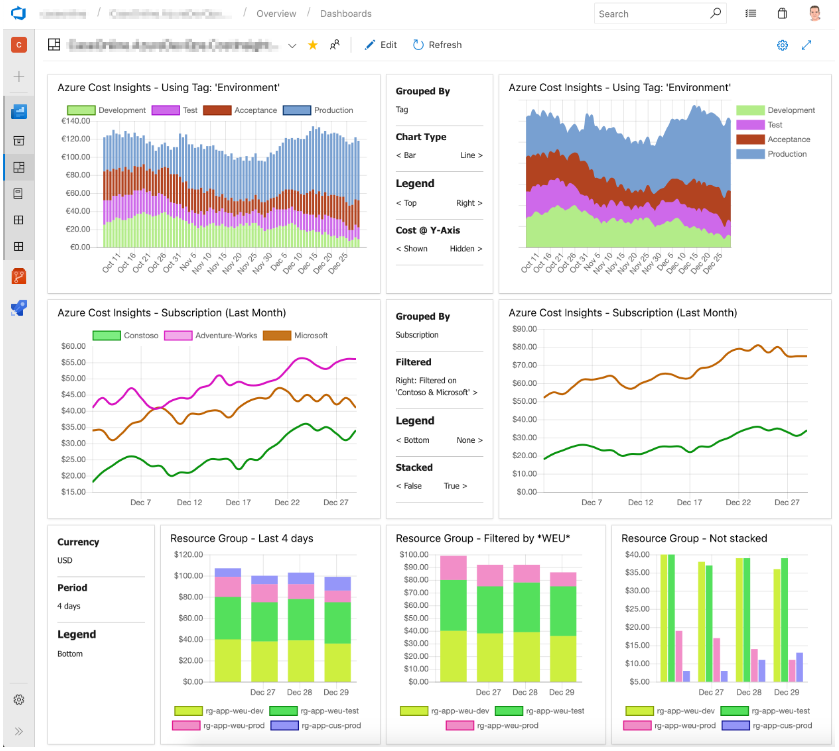Expand the sidebar with double chevron
The width and height of the screenshot is (839, 751).
pos(19,731)
